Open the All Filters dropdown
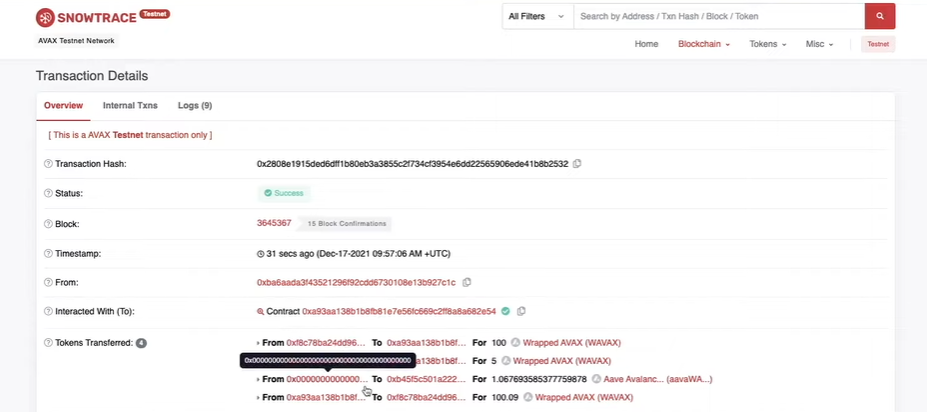 [x=537, y=17]
